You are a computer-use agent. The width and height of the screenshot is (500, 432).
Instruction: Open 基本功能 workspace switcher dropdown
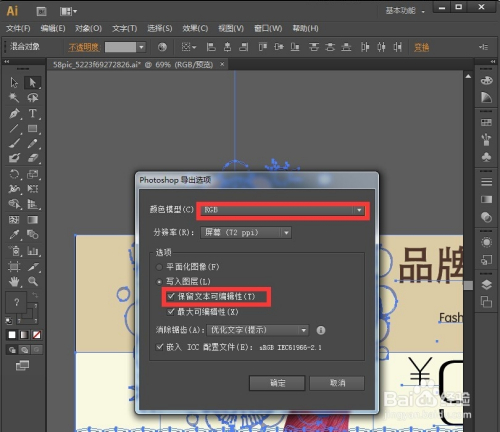(405, 11)
